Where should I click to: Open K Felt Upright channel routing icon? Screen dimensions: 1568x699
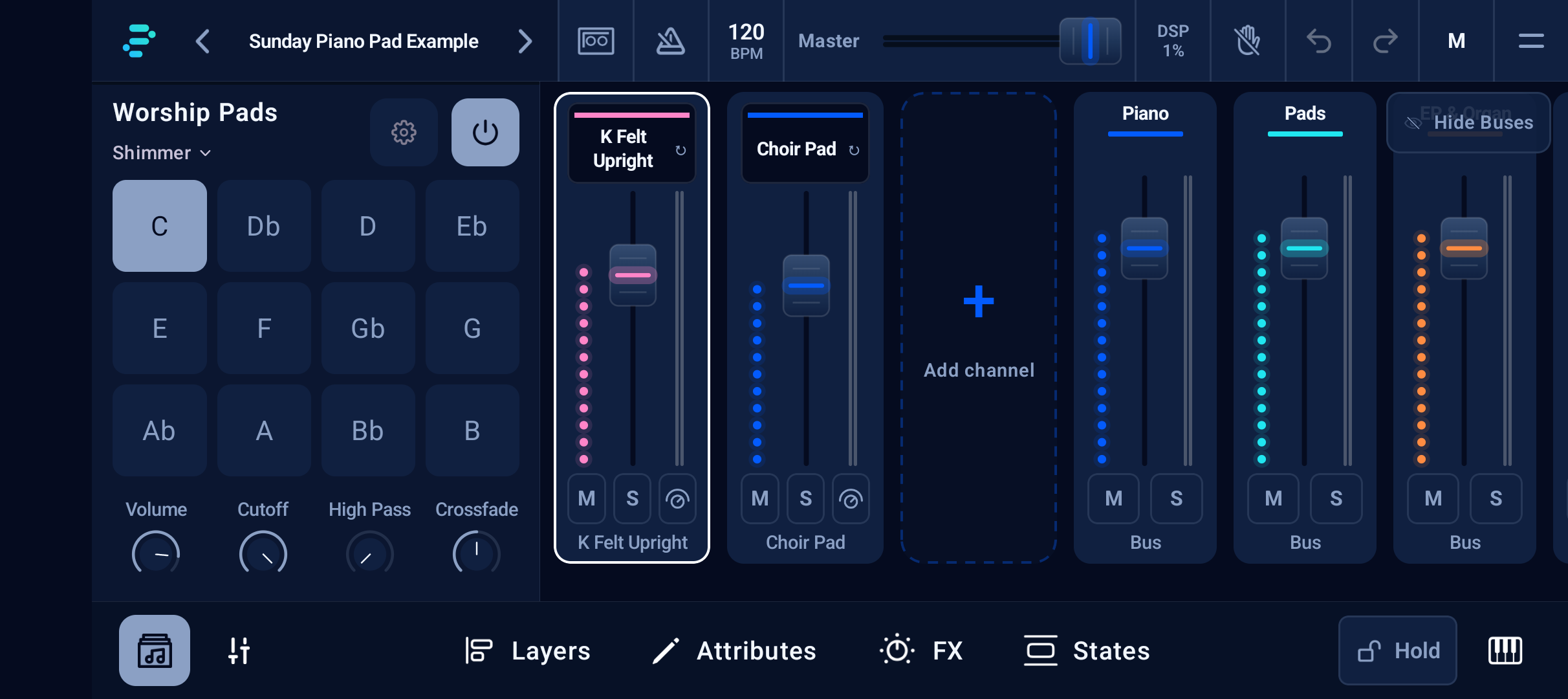click(677, 498)
